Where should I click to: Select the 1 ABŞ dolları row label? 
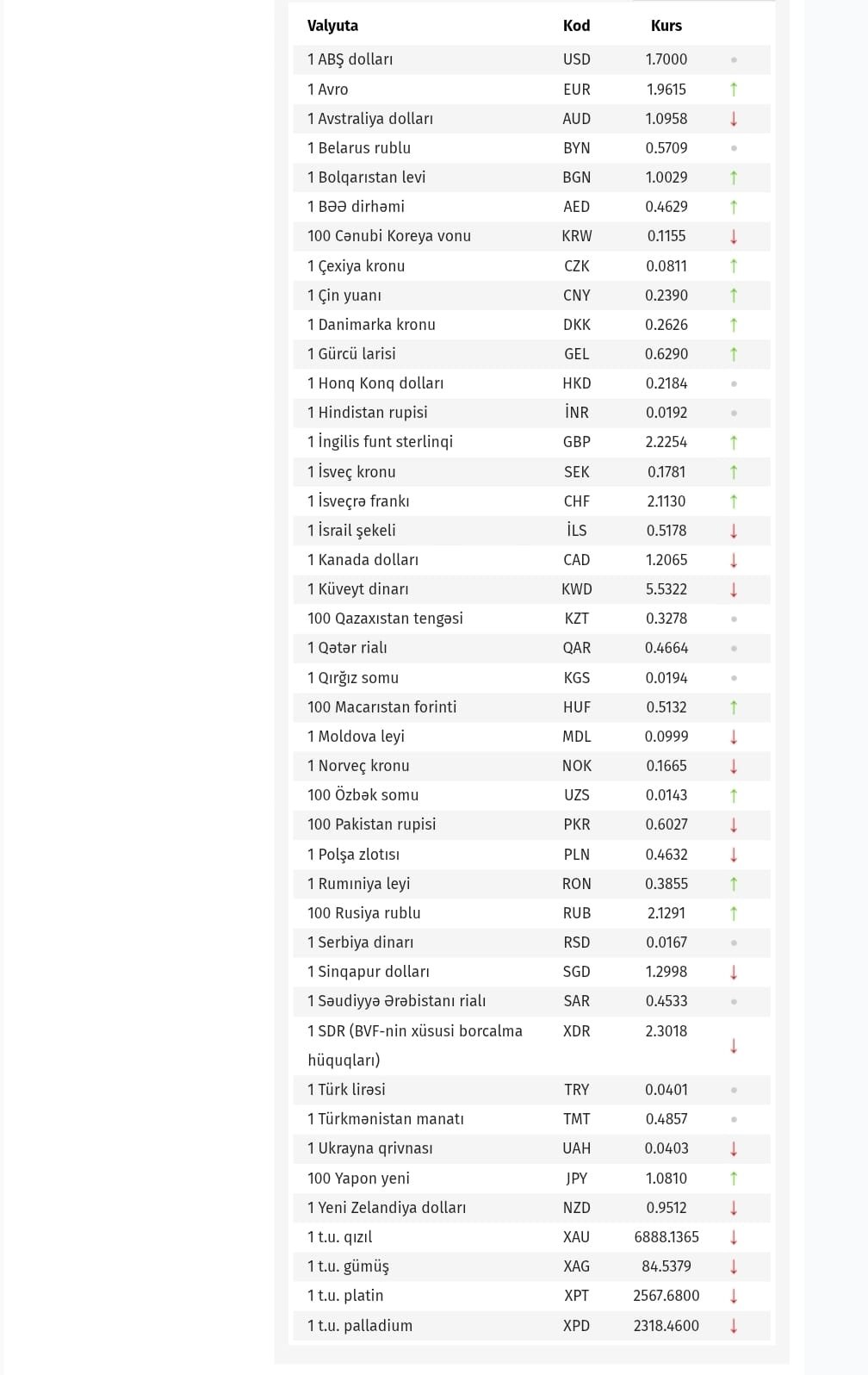(x=350, y=59)
